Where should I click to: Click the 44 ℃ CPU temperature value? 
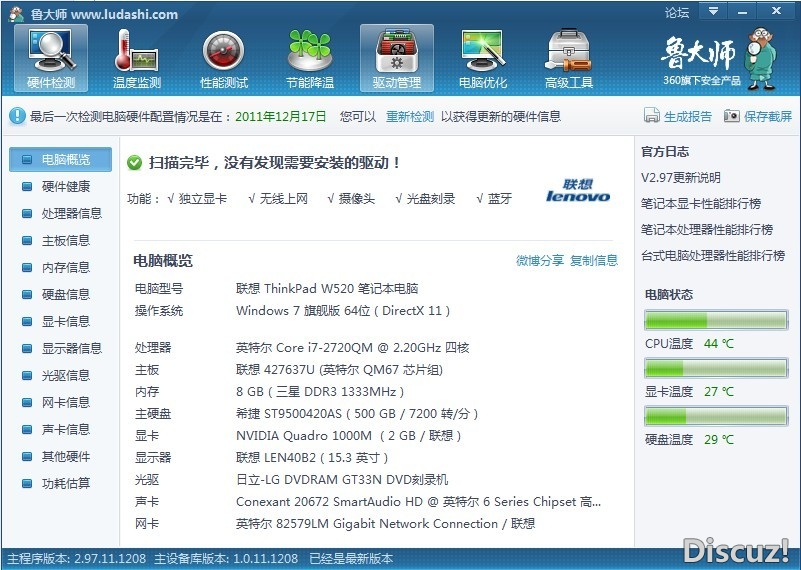click(719, 344)
